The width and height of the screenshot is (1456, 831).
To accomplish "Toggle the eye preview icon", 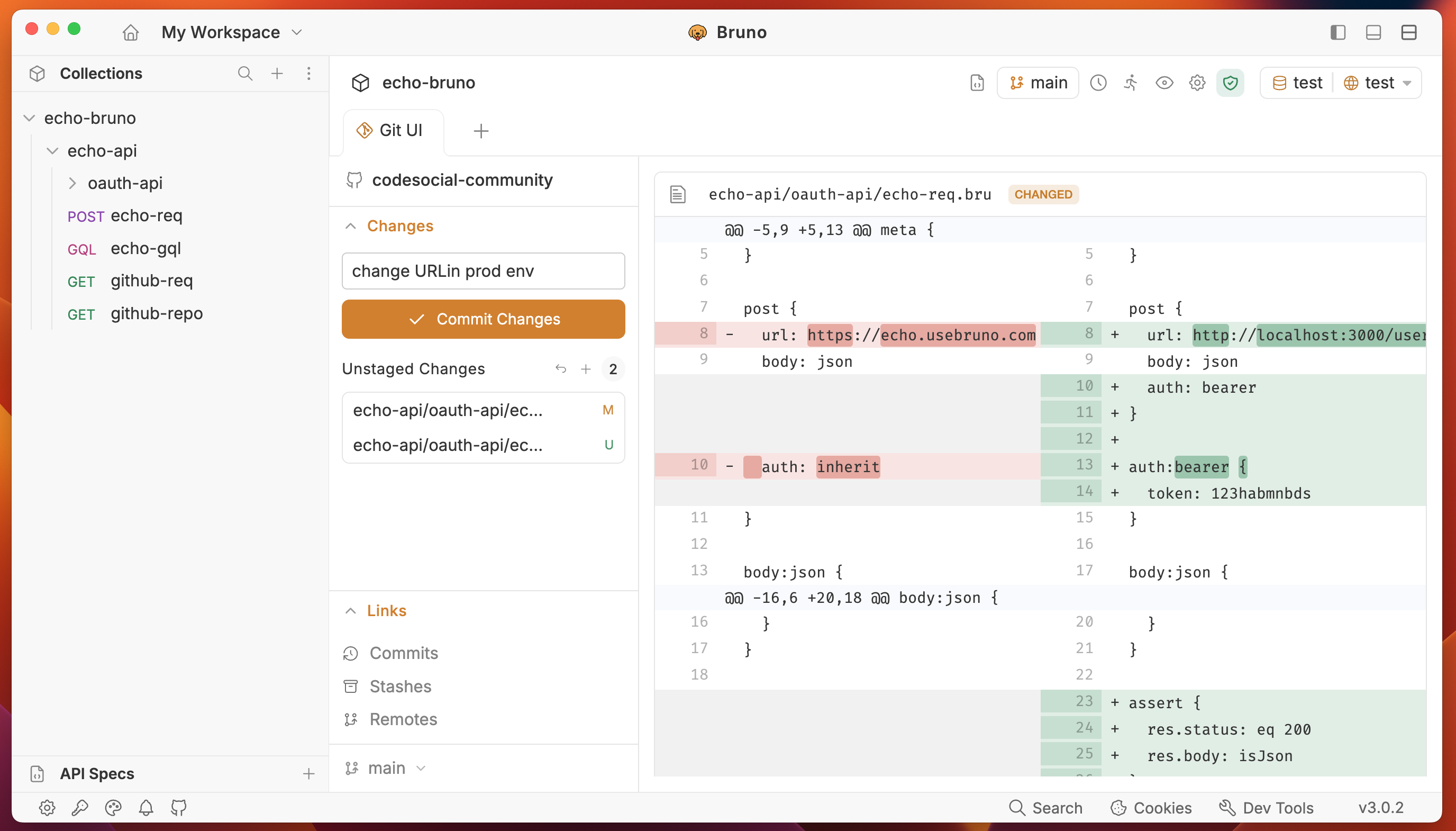I will point(1164,83).
